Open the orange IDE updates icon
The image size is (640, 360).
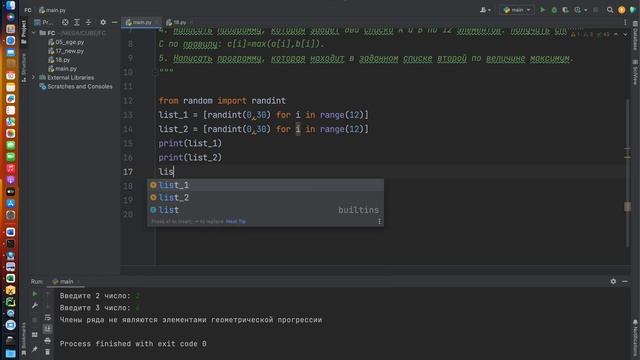(x=622, y=10)
